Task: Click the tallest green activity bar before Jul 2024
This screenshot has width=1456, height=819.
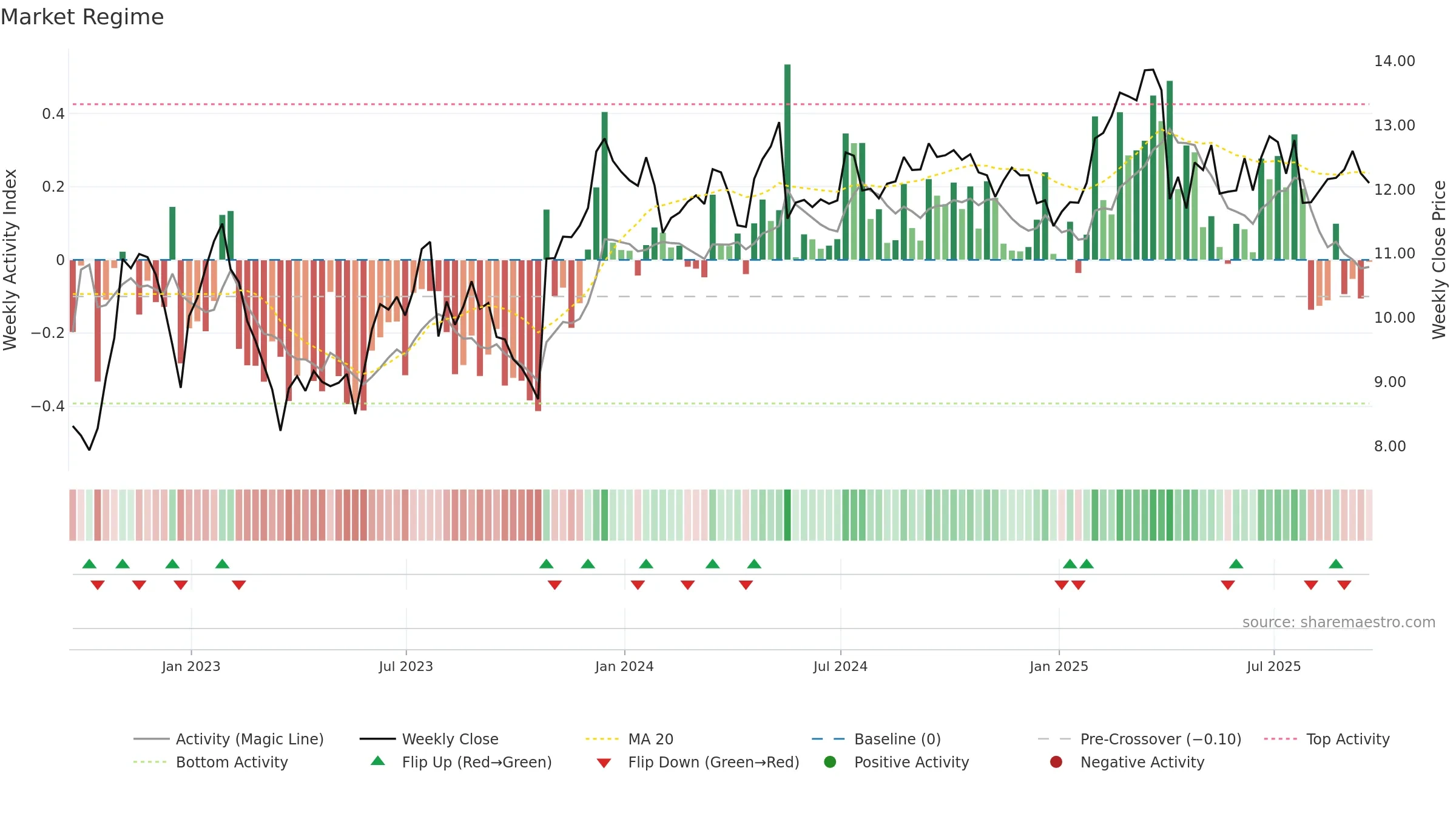Action: coord(787,162)
